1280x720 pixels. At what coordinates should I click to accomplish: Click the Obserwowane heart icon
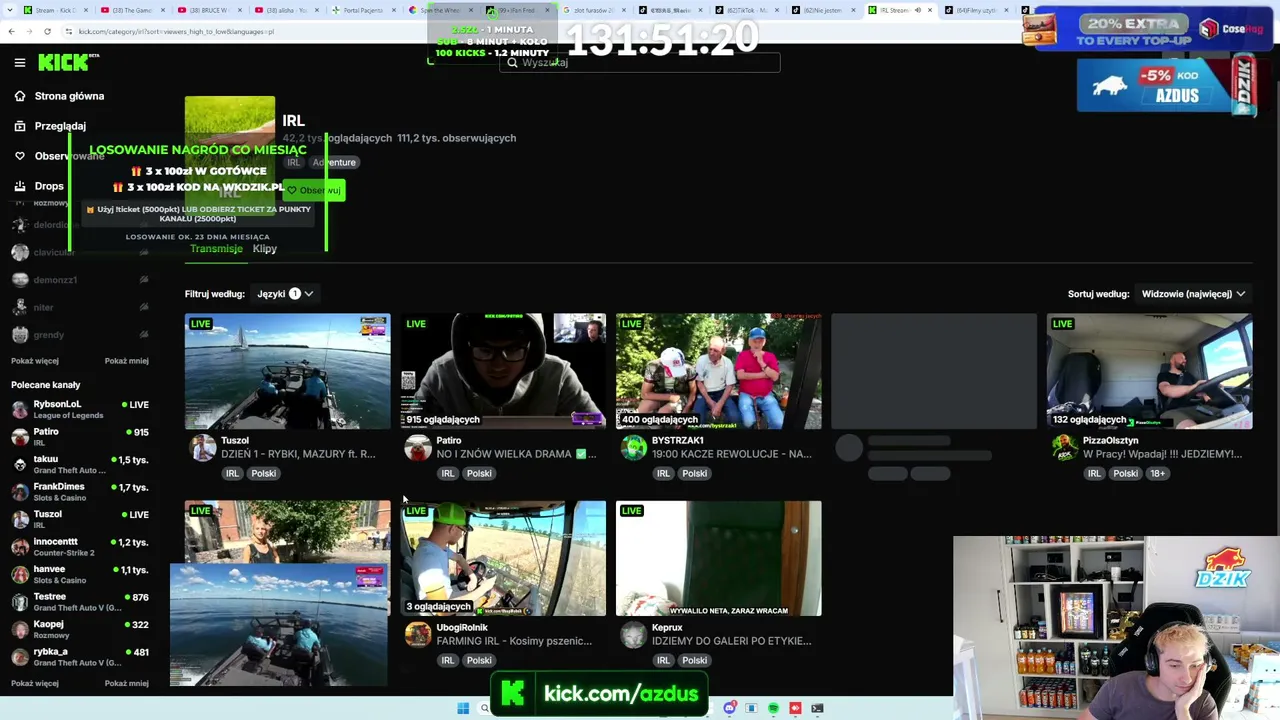tap(20, 156)
